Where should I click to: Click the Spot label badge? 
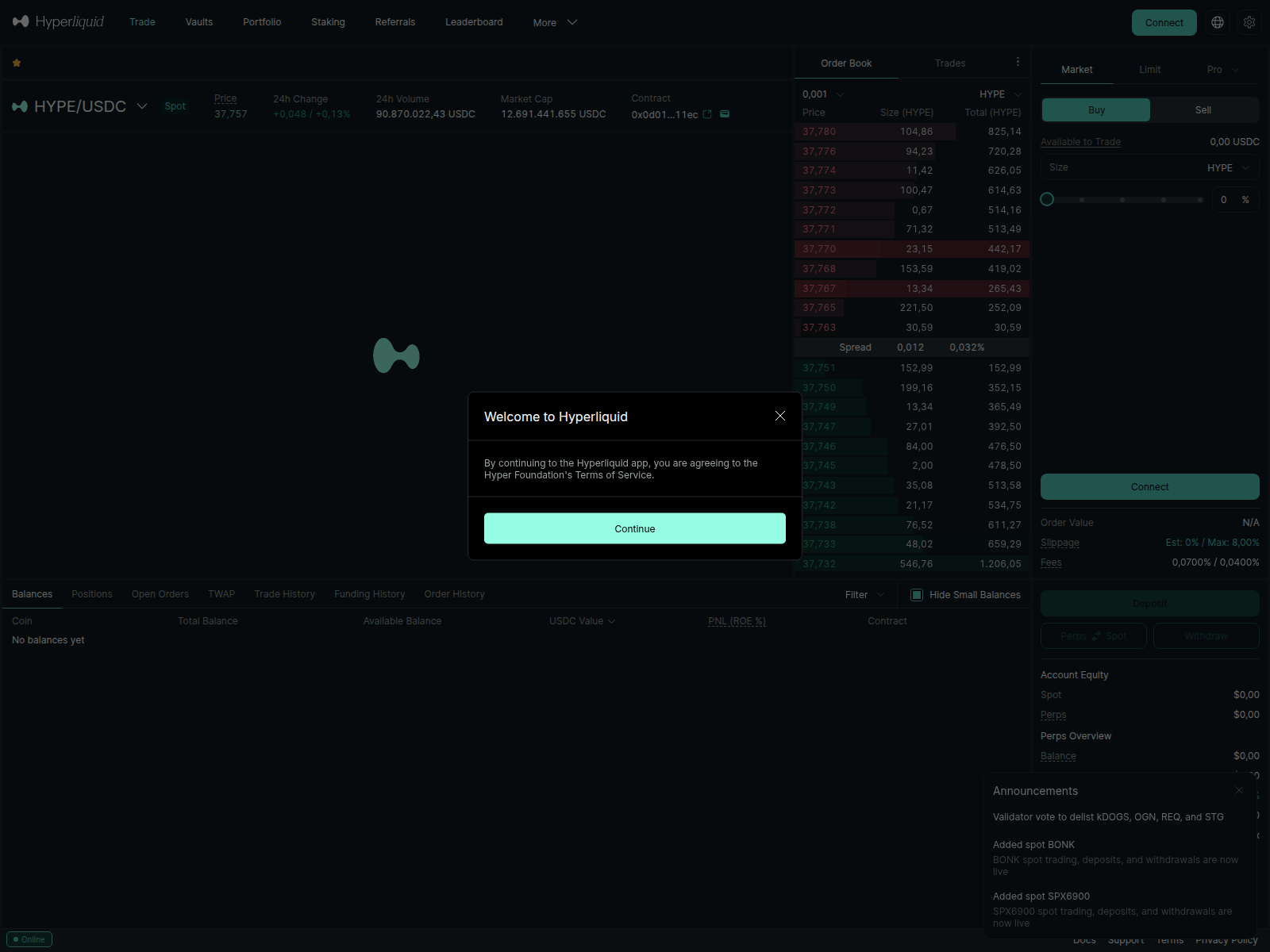(x=175, y=106)
